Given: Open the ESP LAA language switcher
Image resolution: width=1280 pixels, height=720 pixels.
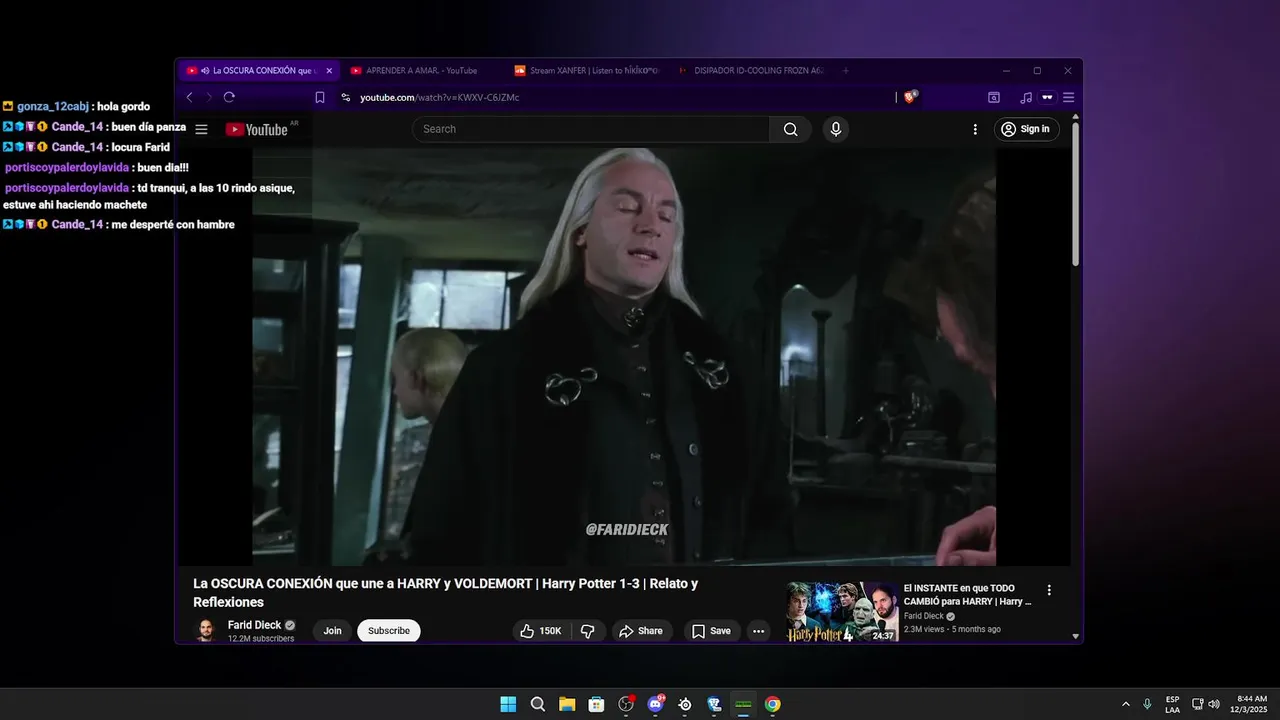Looking at the screenshot, I should point(1172,704).
